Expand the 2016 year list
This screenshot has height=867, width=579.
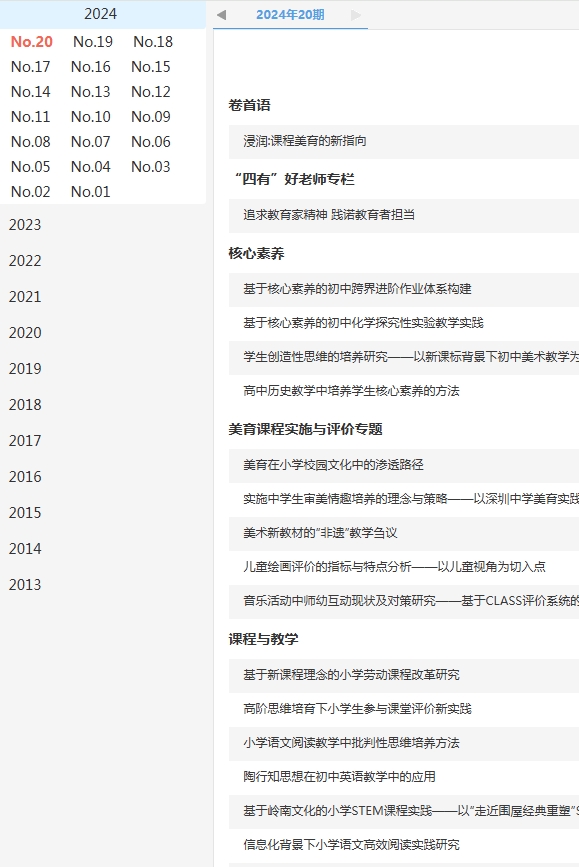pos(25,477)
